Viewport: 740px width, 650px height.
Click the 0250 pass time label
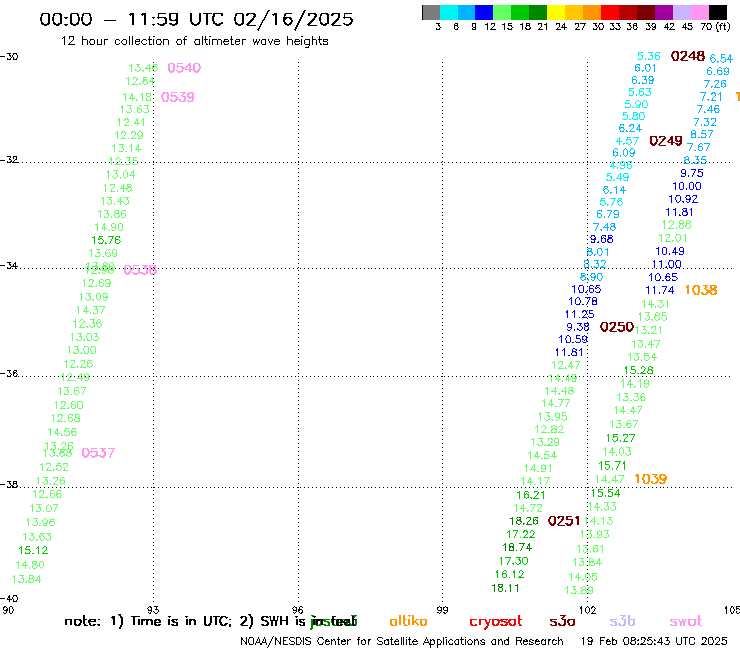click(x=616, y=327)
